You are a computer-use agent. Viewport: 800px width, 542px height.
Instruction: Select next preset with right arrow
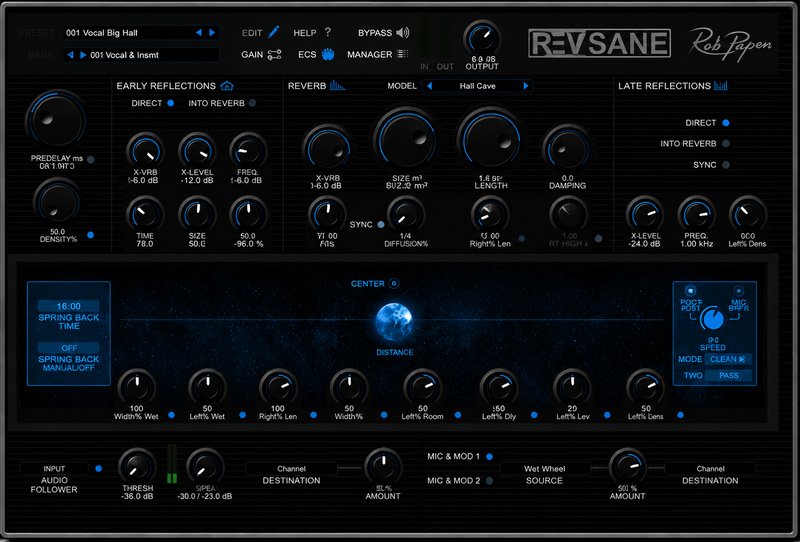click(212, 33)
